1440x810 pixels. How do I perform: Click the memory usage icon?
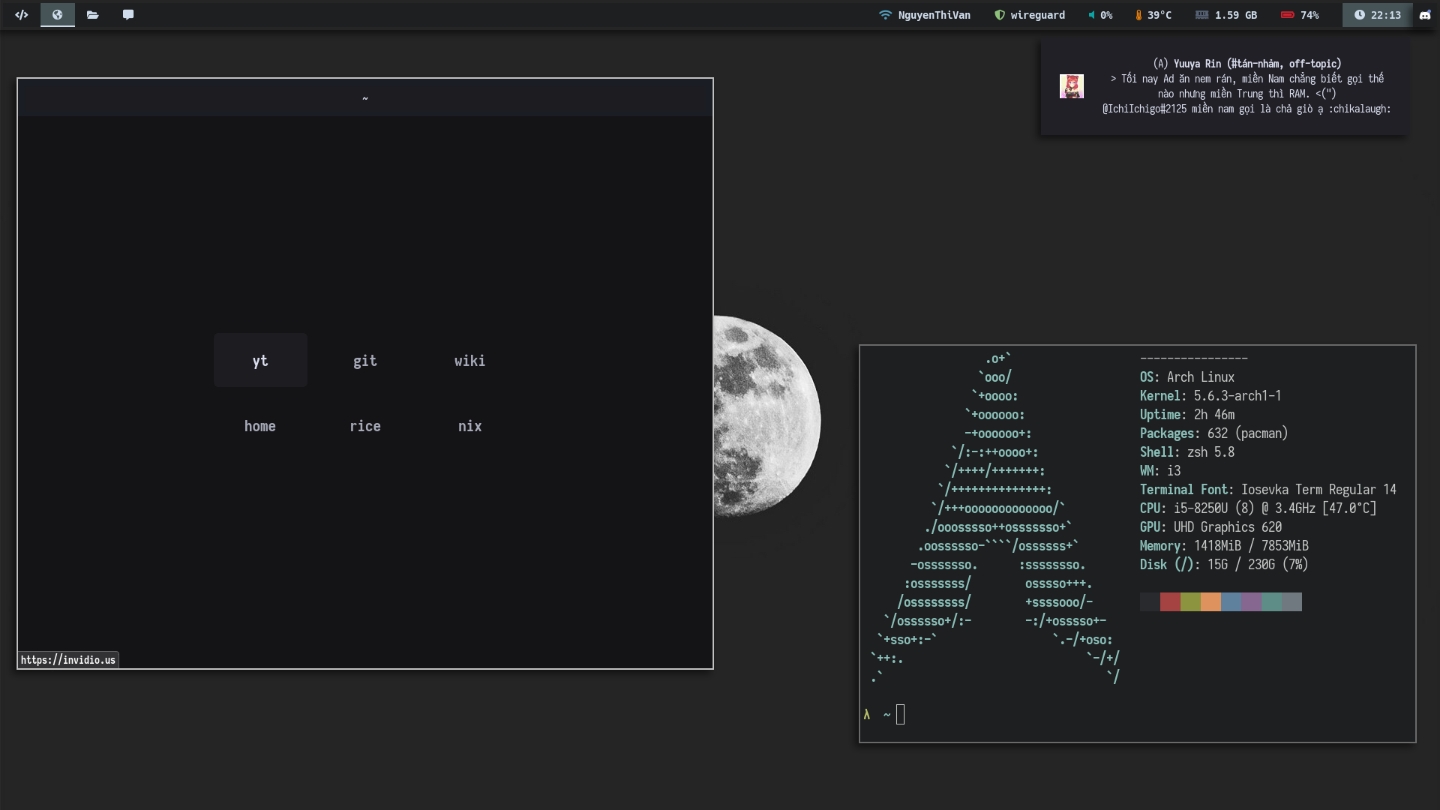[1202, 15]
